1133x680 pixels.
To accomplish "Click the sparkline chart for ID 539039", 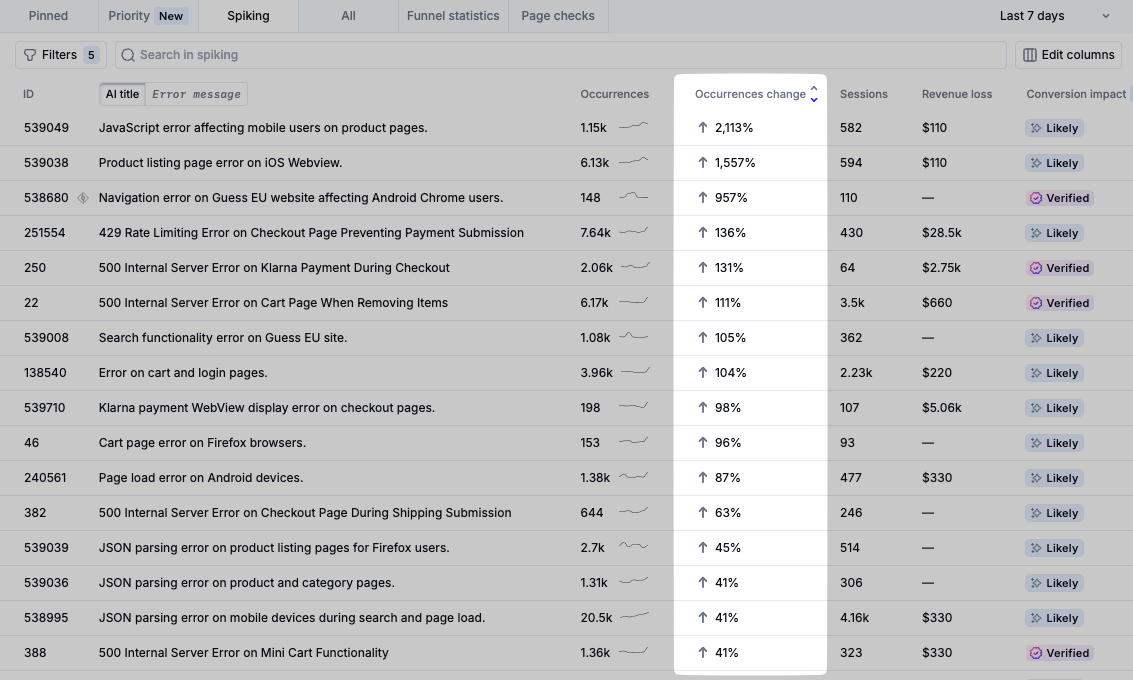I will point(633,547).
